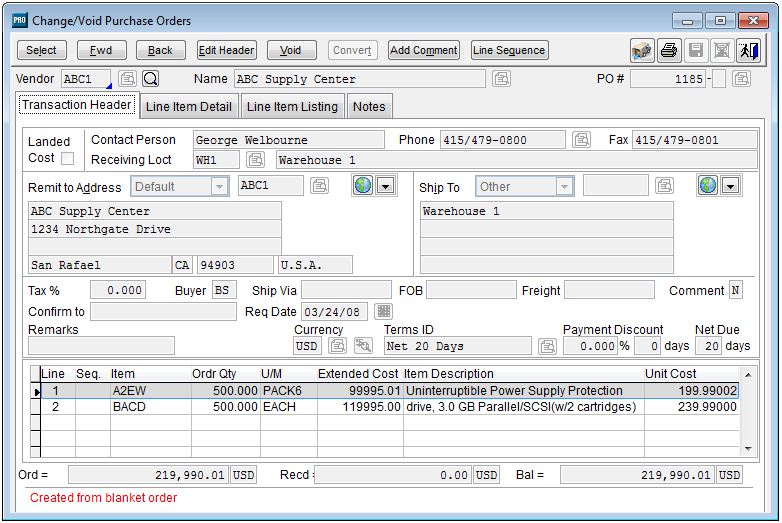Click Ord total field 219,990.01

pyautogui.click(x=149, y=475)
